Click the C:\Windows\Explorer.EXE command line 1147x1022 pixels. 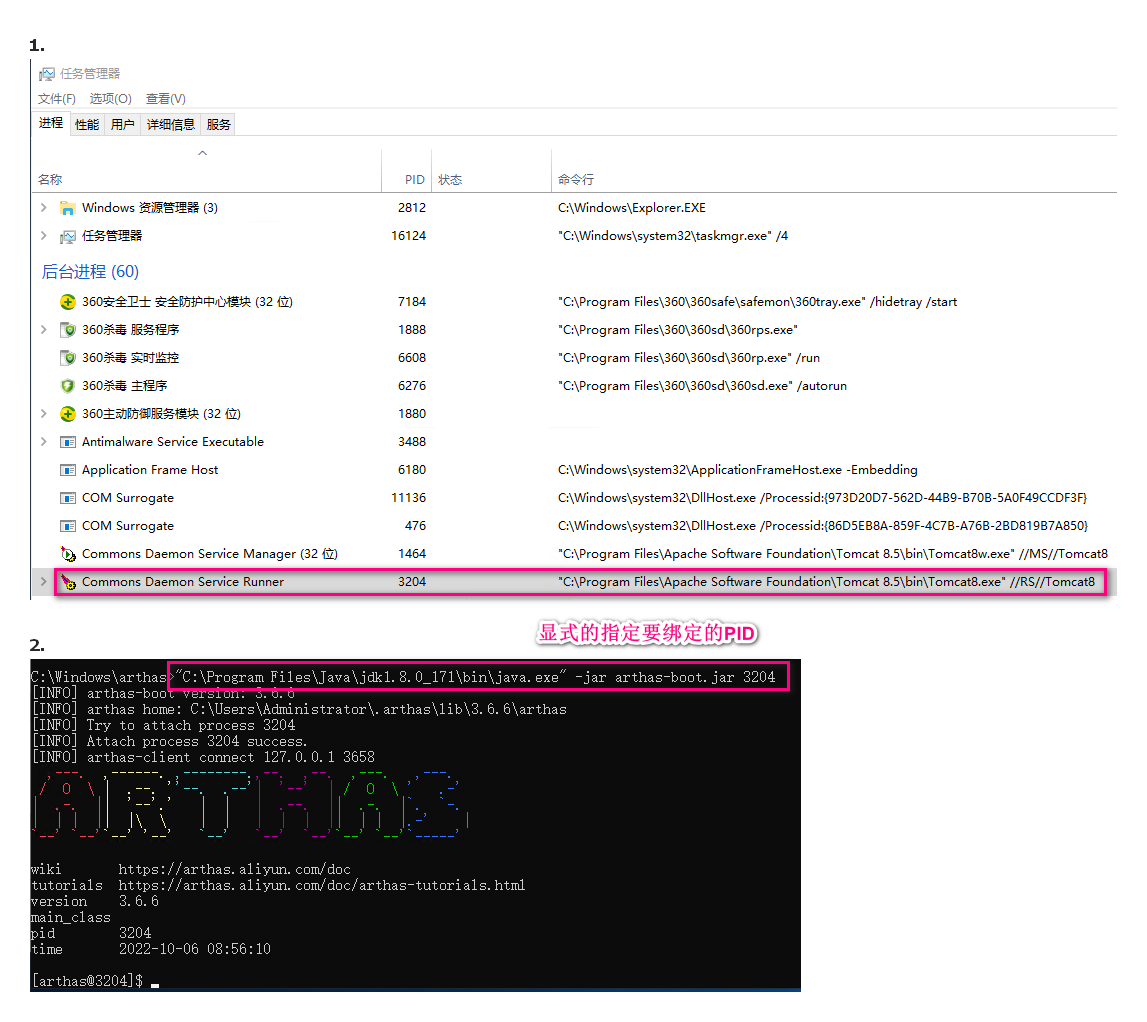click(x=632, y=208)
